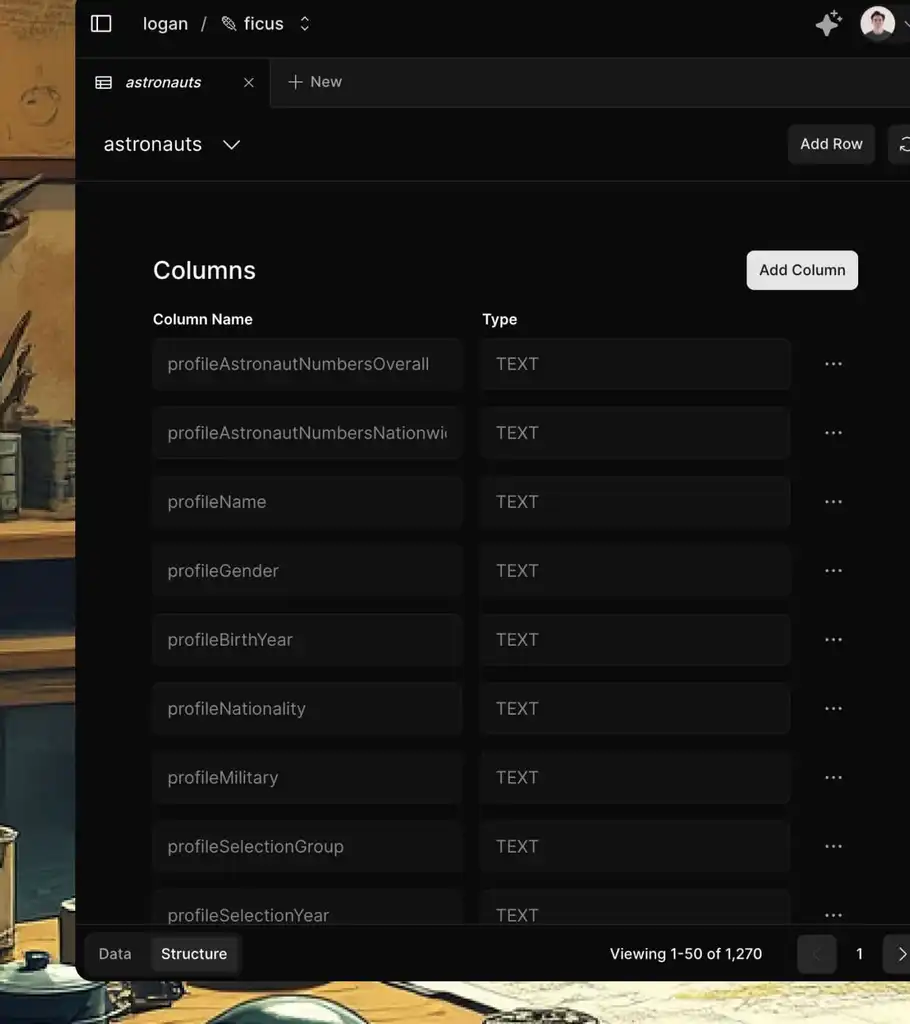The height and width of the screenshot is (1024, 910).
Task: Go to the next page arrow
Action: point(901,954)
